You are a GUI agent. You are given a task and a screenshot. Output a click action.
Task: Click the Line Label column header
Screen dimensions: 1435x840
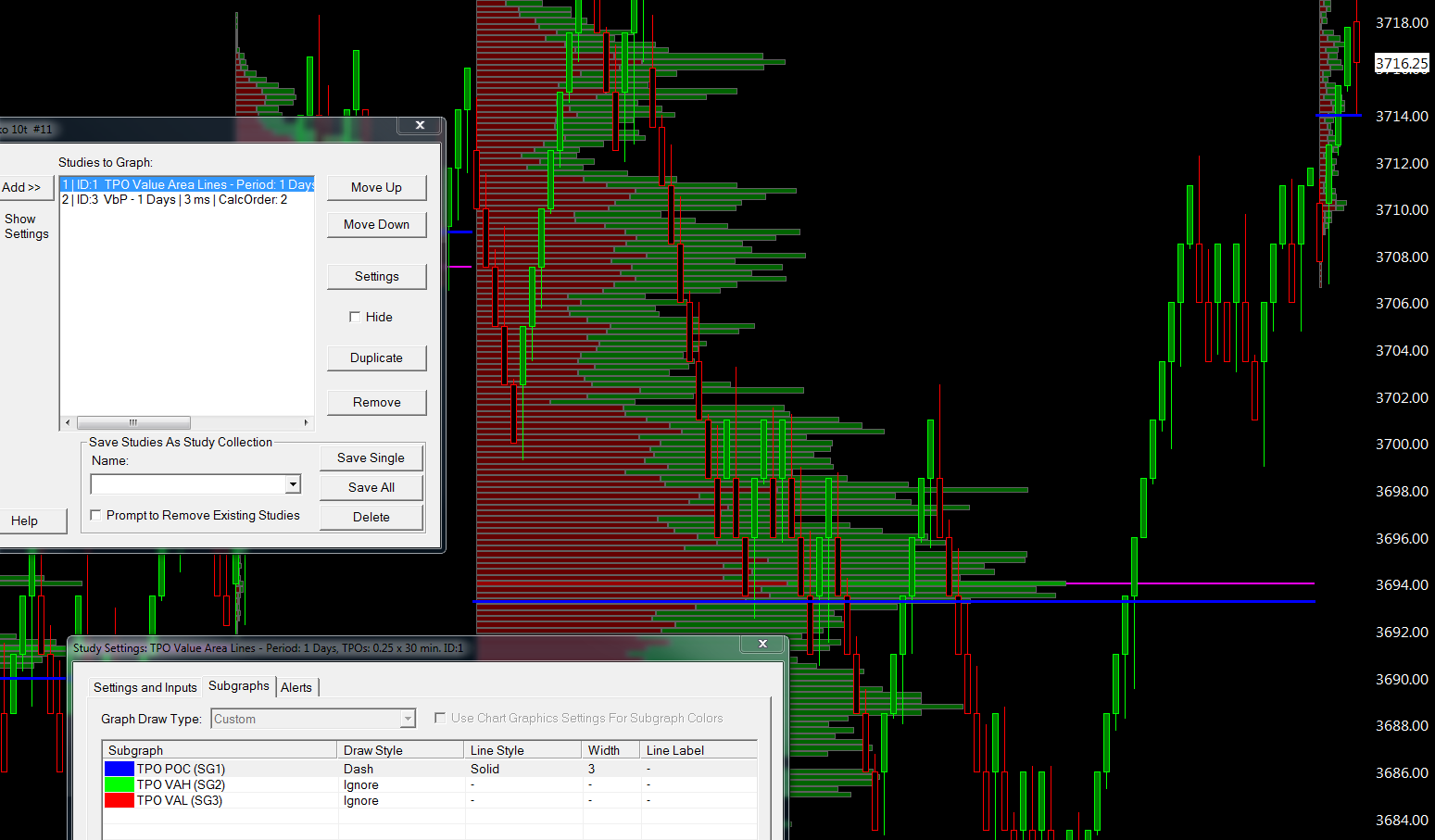pos(699,750)
